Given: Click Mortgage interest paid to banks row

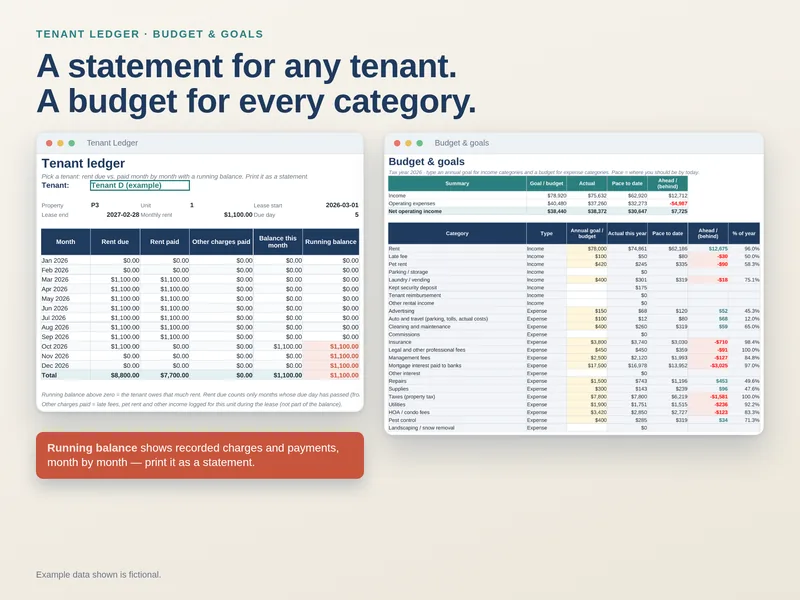Looking at the screenshot, I should (x=574, y=366).
